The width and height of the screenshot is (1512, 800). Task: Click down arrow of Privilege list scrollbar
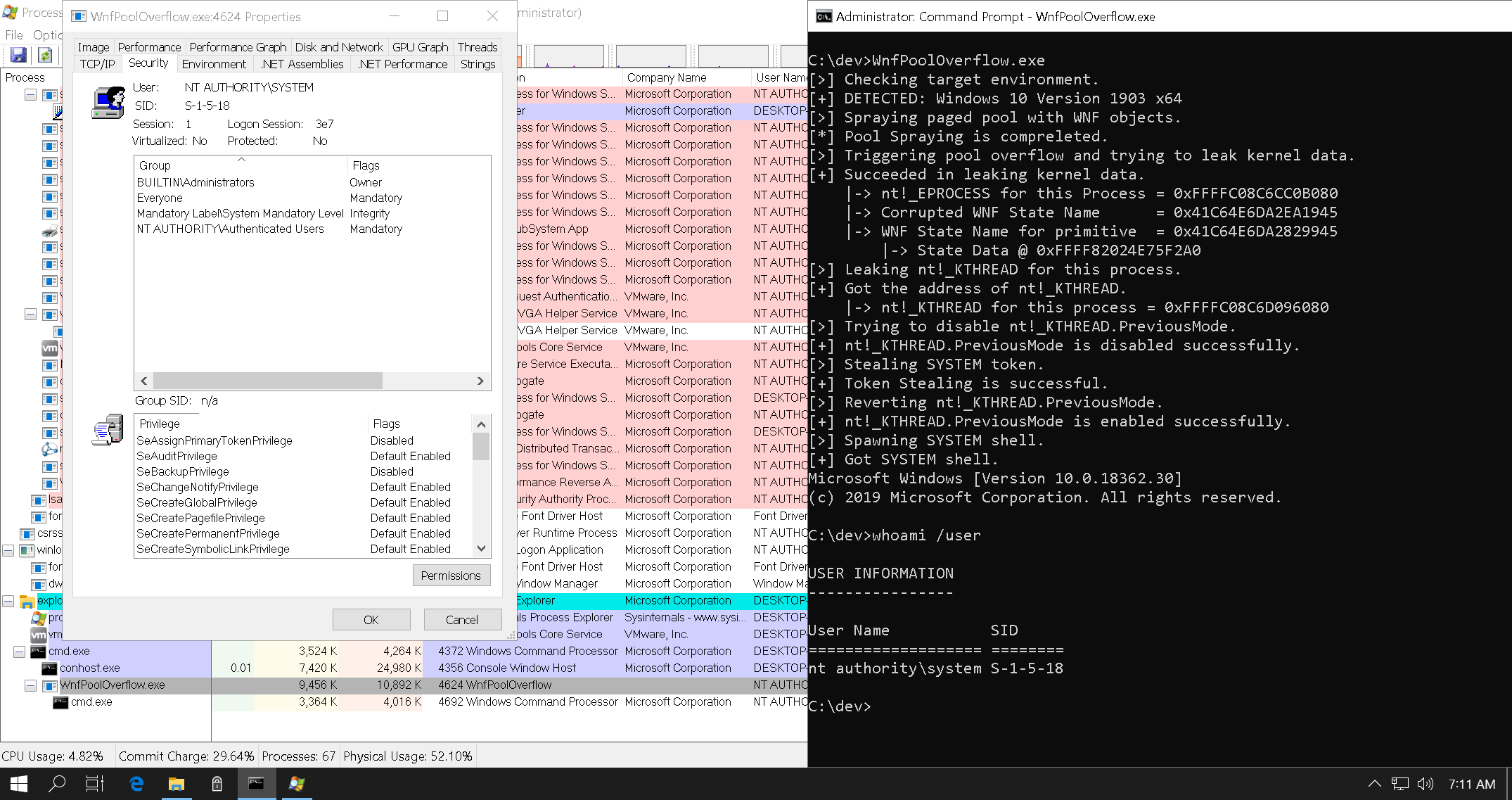(481, 548)
